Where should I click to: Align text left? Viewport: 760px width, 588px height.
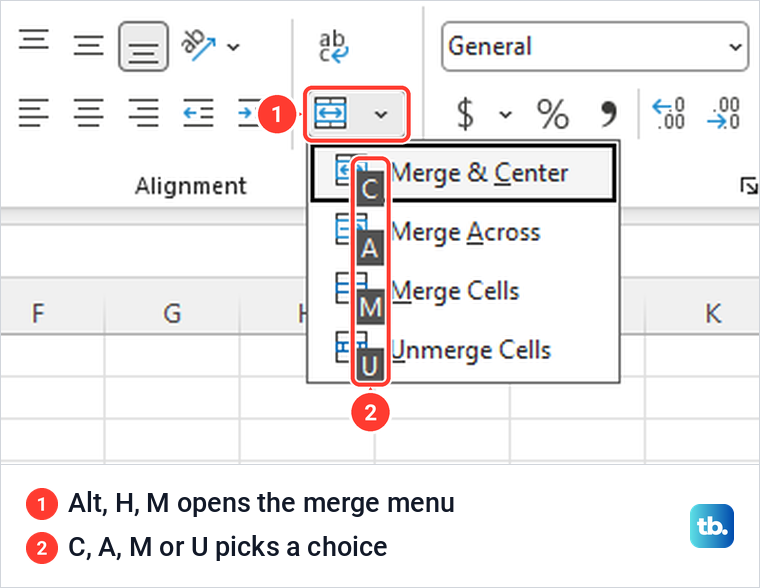pyautogui.click(x=34, y=113)
